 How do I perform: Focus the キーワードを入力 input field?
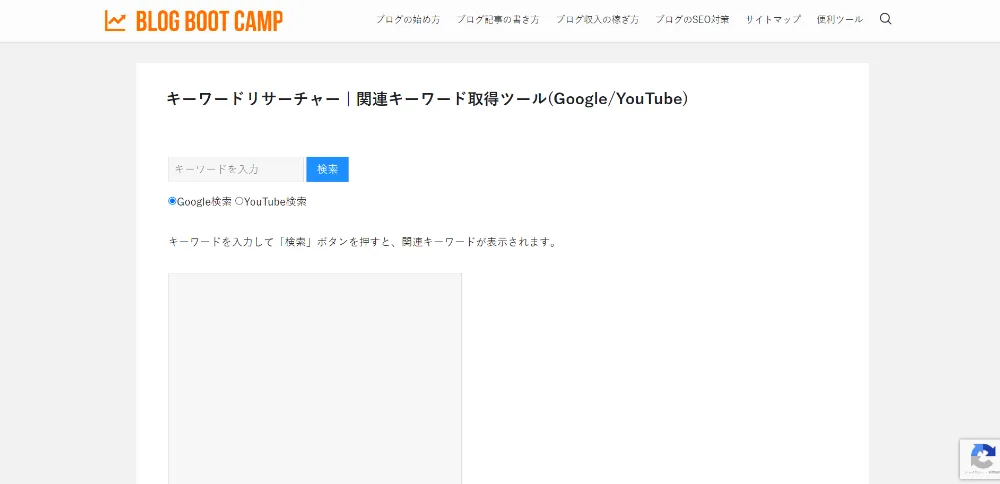(236, 170)
